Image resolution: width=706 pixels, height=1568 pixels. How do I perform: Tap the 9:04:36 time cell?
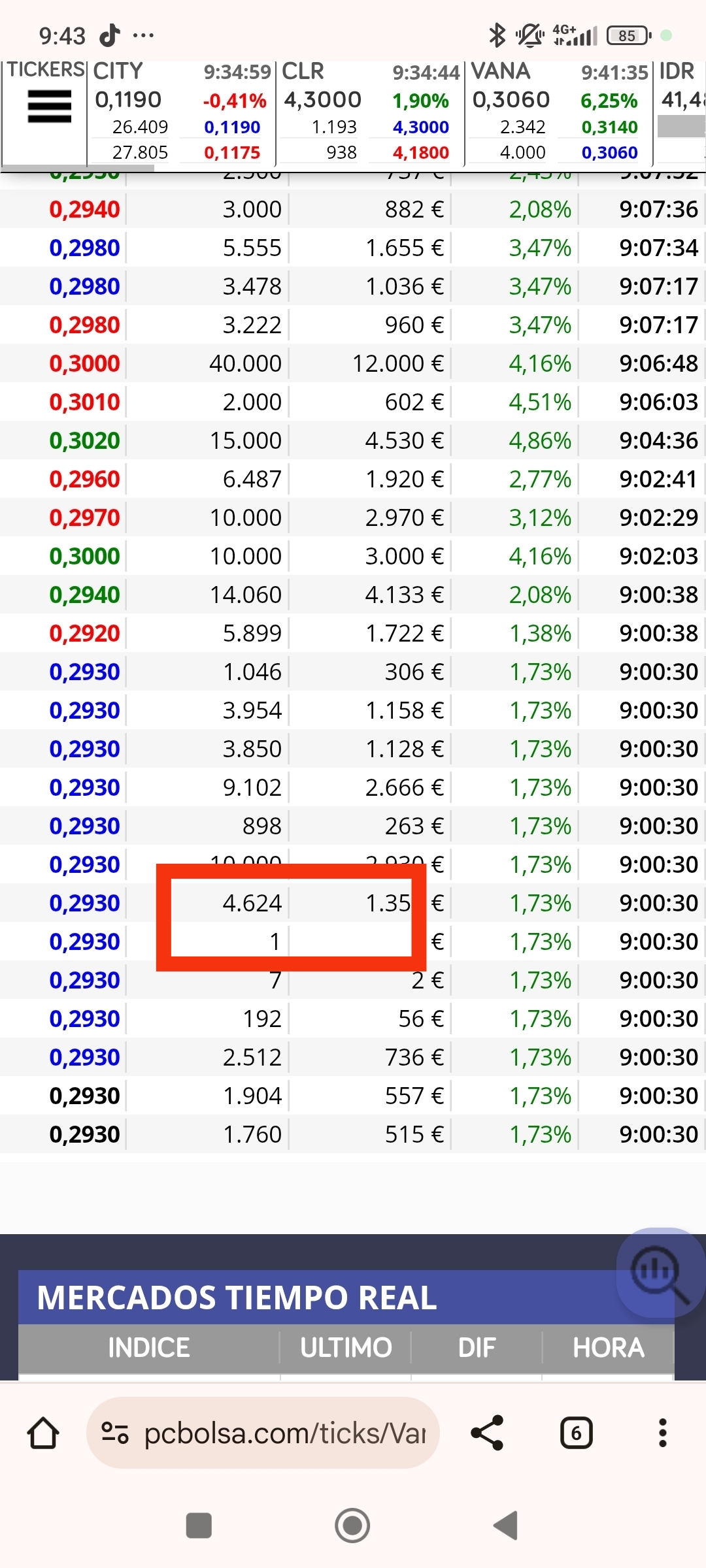click(659, 440)
